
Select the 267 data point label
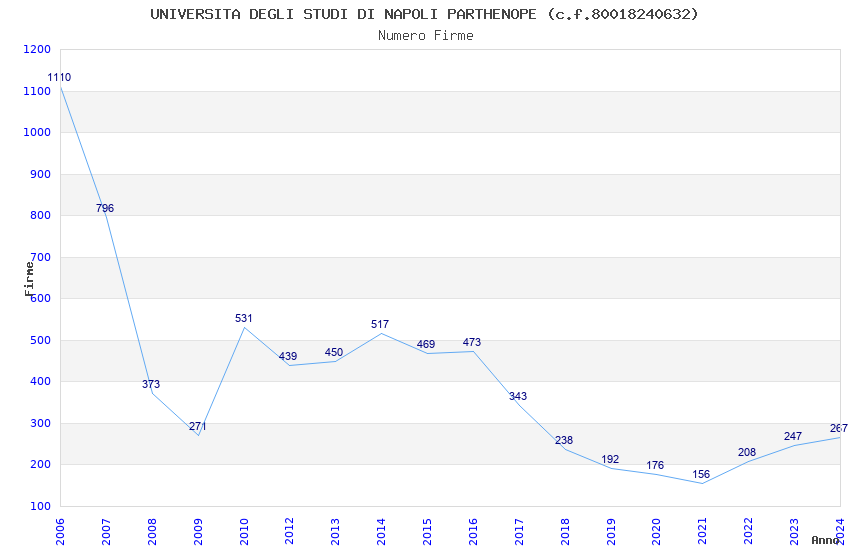pyautogui.click(x=839, y=428)
